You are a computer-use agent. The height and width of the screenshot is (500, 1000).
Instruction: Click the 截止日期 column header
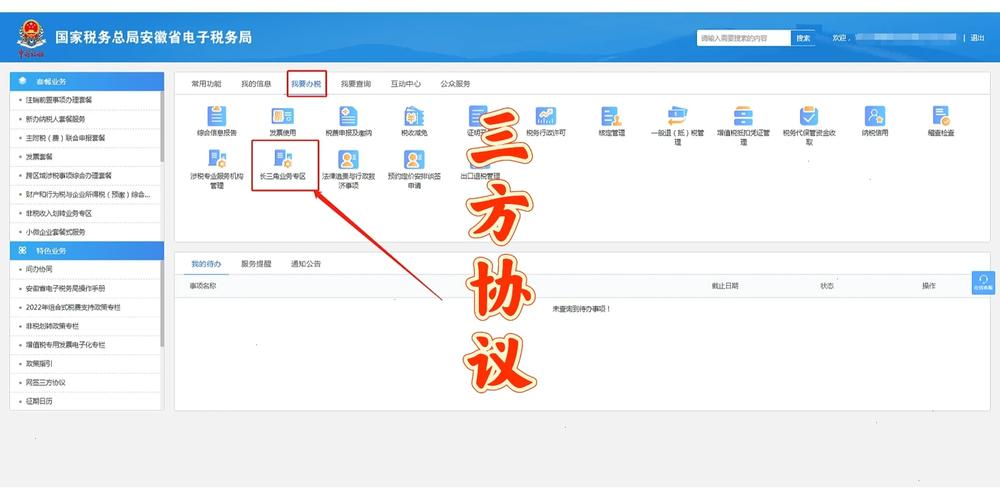click(725, 286)
